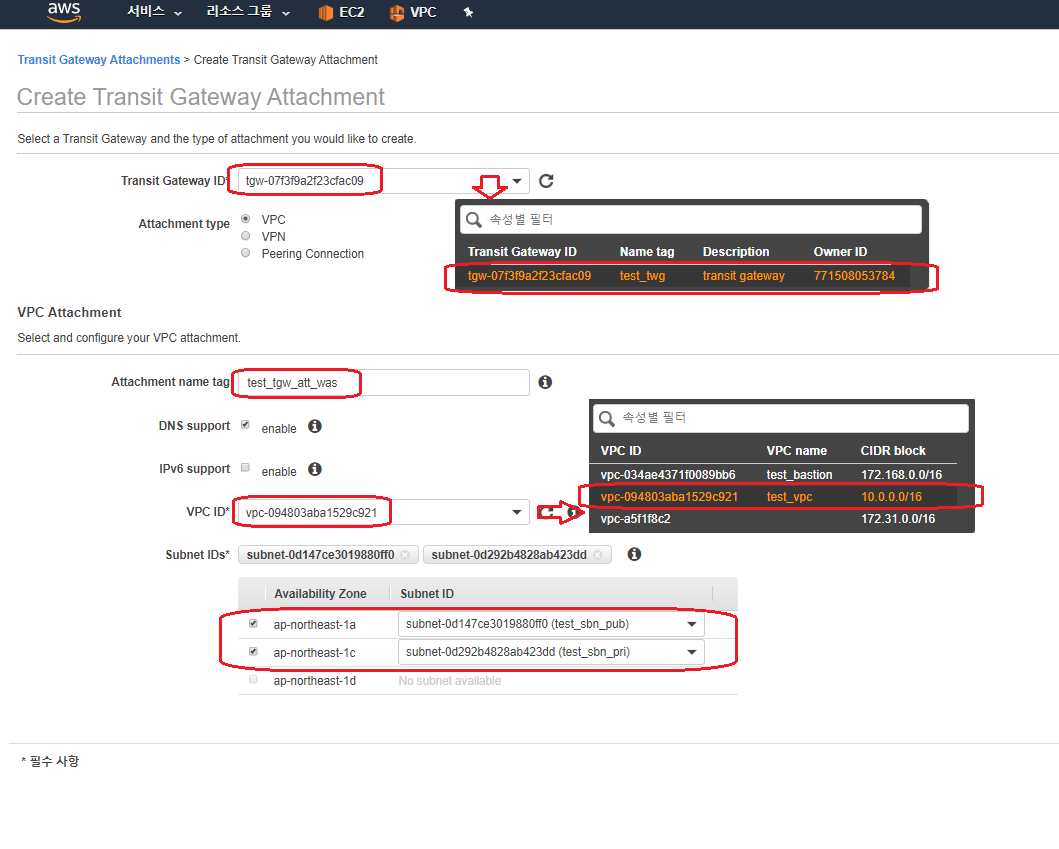Screen dimensions: 1059x849
Task: Select Peering Connection attachment type
Action: [x=246, y=253]
